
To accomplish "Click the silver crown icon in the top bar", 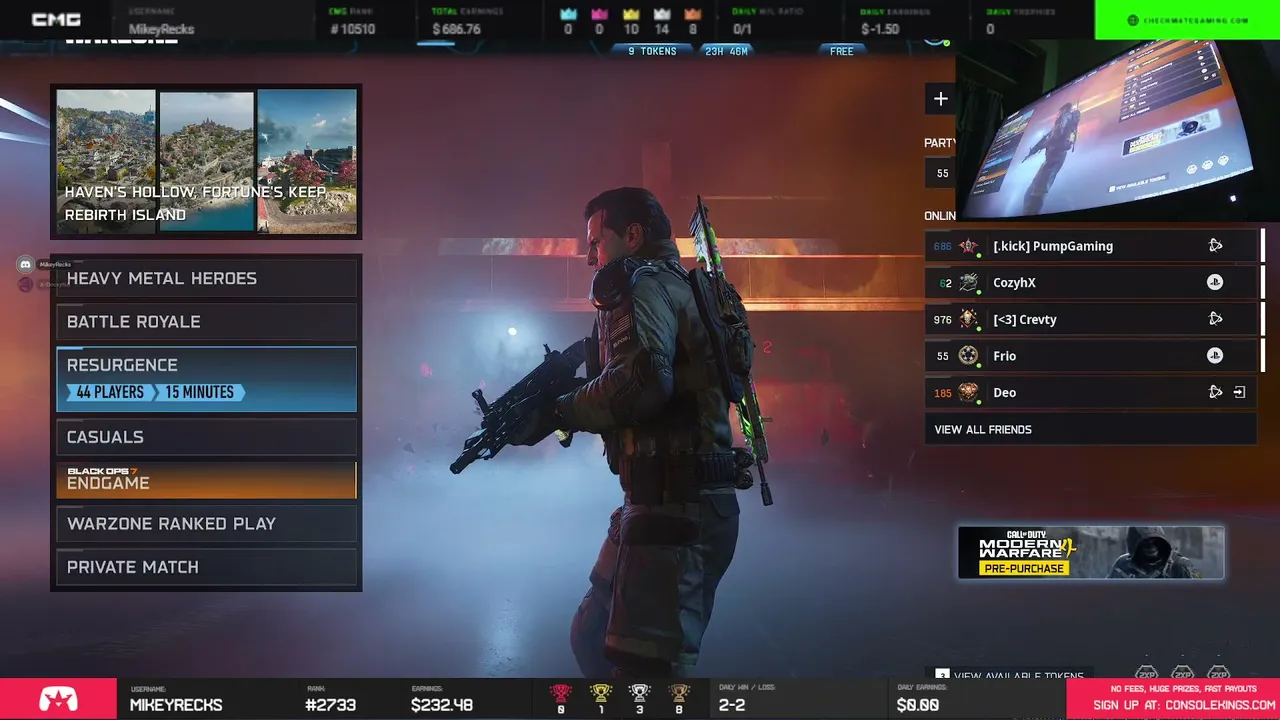I will click(662, 14).
